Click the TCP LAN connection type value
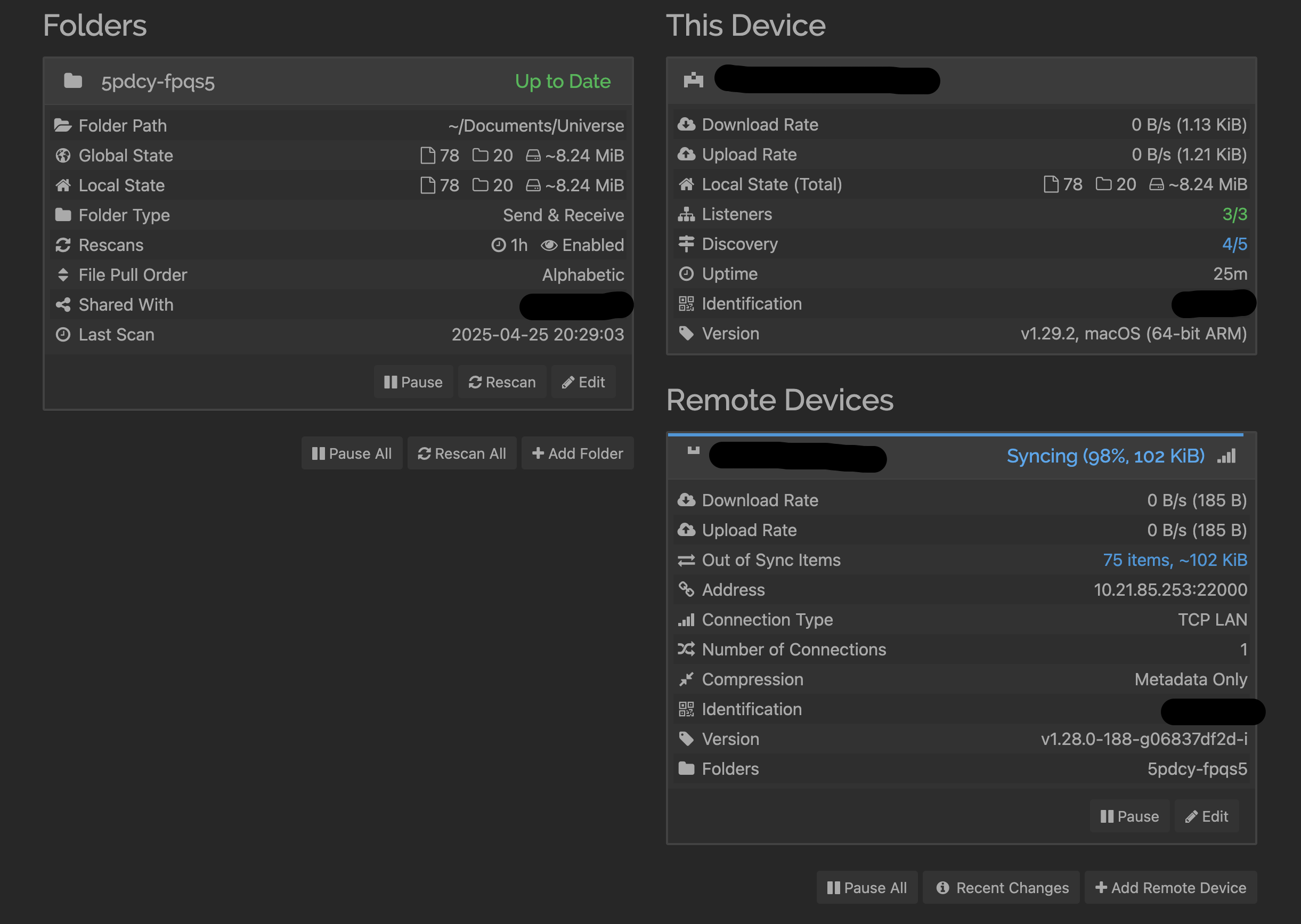 (1212, 620)
